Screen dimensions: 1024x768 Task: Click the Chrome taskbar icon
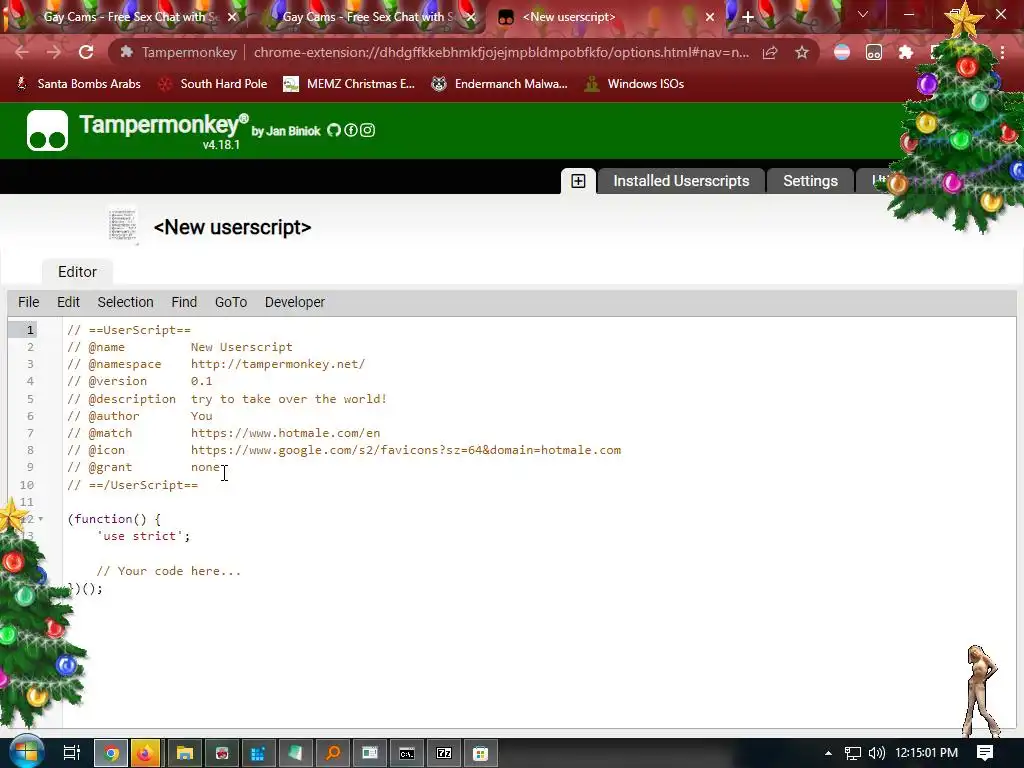(x=111, y=753)
